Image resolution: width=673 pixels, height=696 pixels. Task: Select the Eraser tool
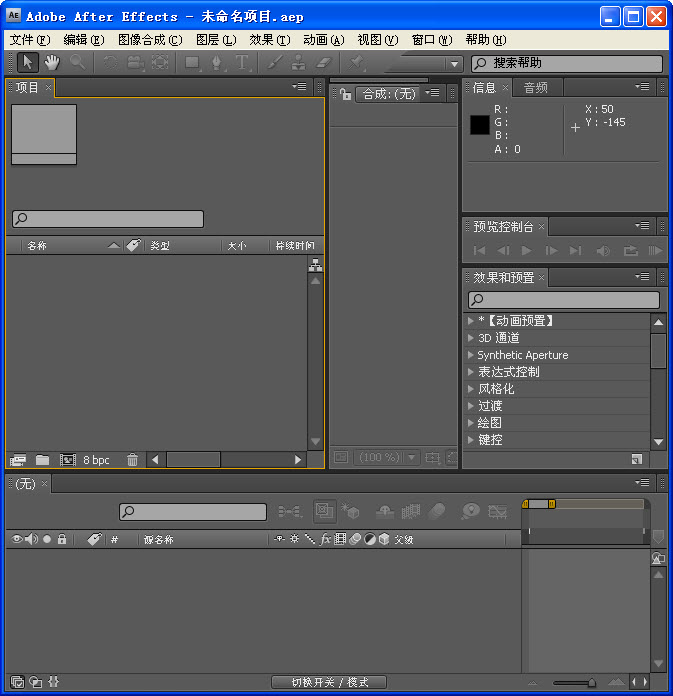324,63
